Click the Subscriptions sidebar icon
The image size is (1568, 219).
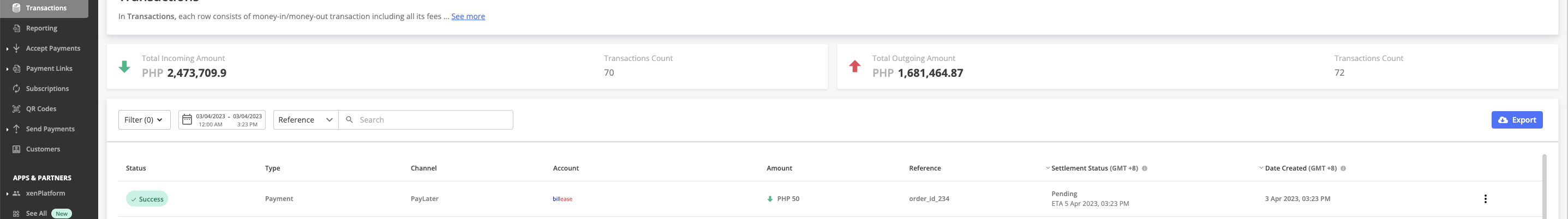point(16,89)
